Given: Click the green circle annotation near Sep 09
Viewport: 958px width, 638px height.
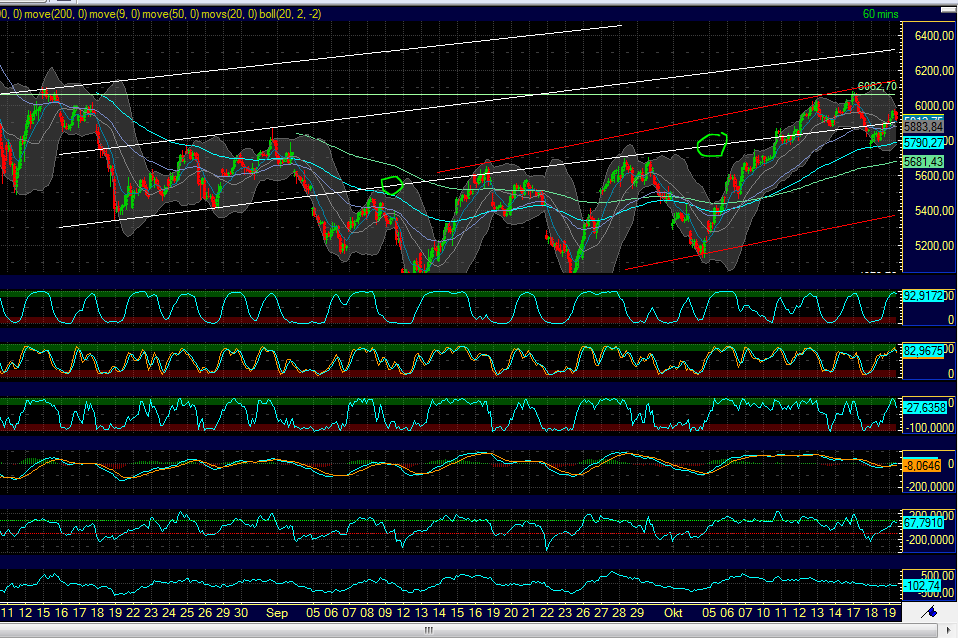Looking at the screenshot, I should pos(392,185).
